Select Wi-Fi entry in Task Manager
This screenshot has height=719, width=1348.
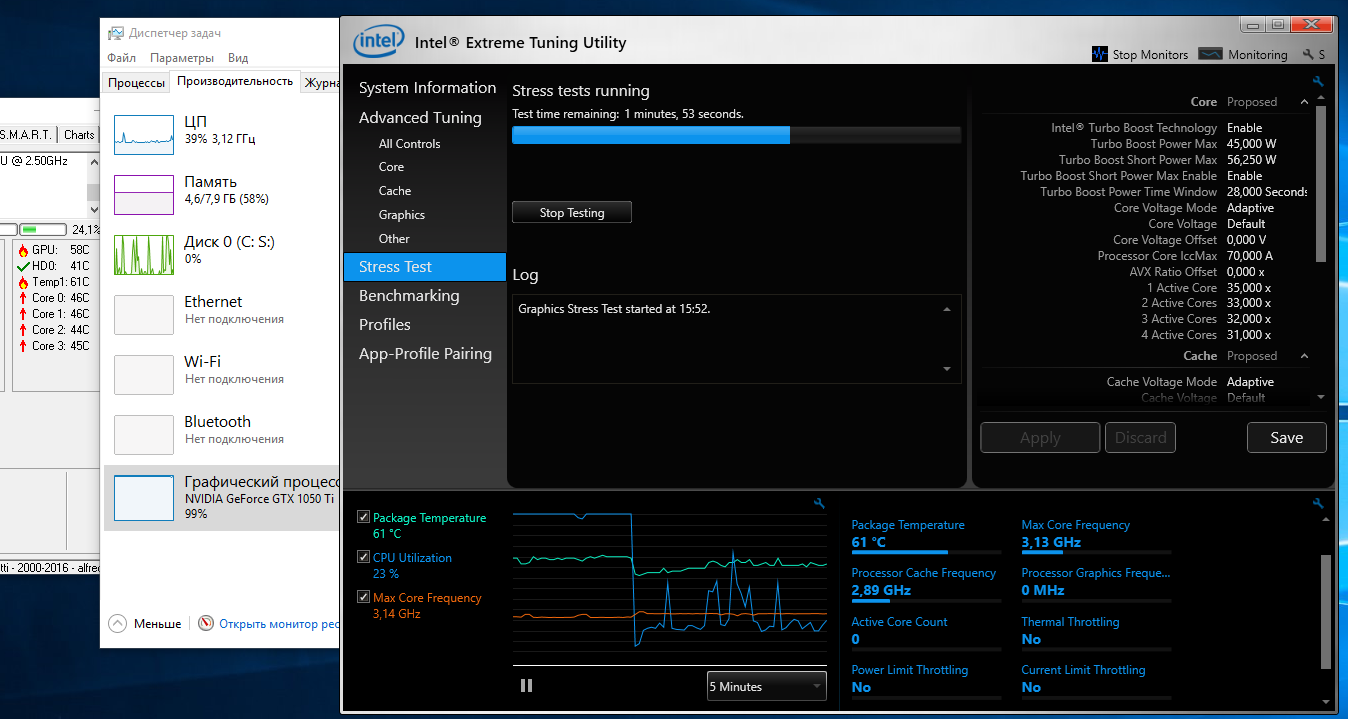click(220, 374)
